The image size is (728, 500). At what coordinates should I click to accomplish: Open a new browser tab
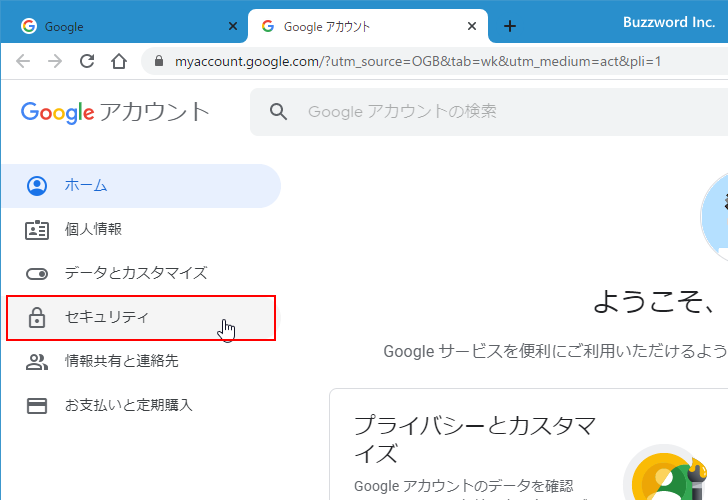coord(510,26)
